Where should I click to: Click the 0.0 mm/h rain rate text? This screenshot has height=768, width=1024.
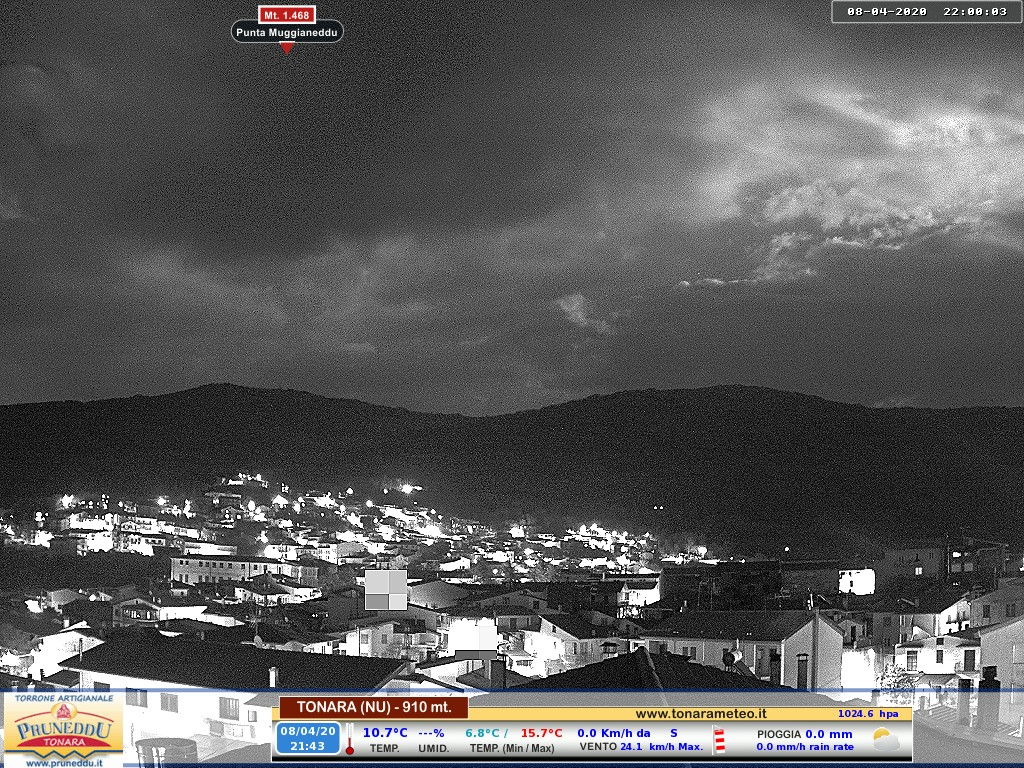[x=805, y=746]
